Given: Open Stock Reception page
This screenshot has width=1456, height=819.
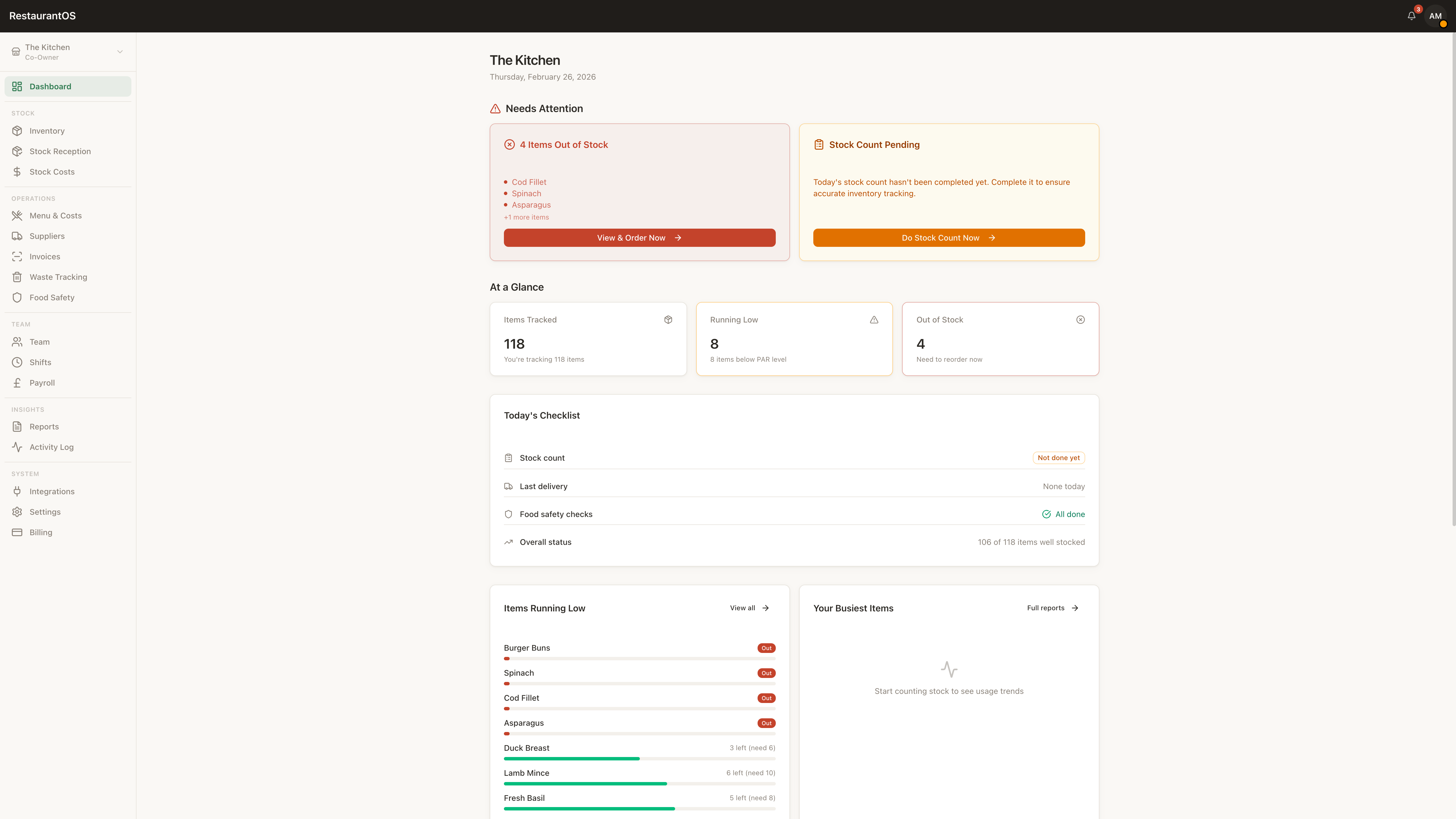Looking at the screenshot, I should (68, 152).
